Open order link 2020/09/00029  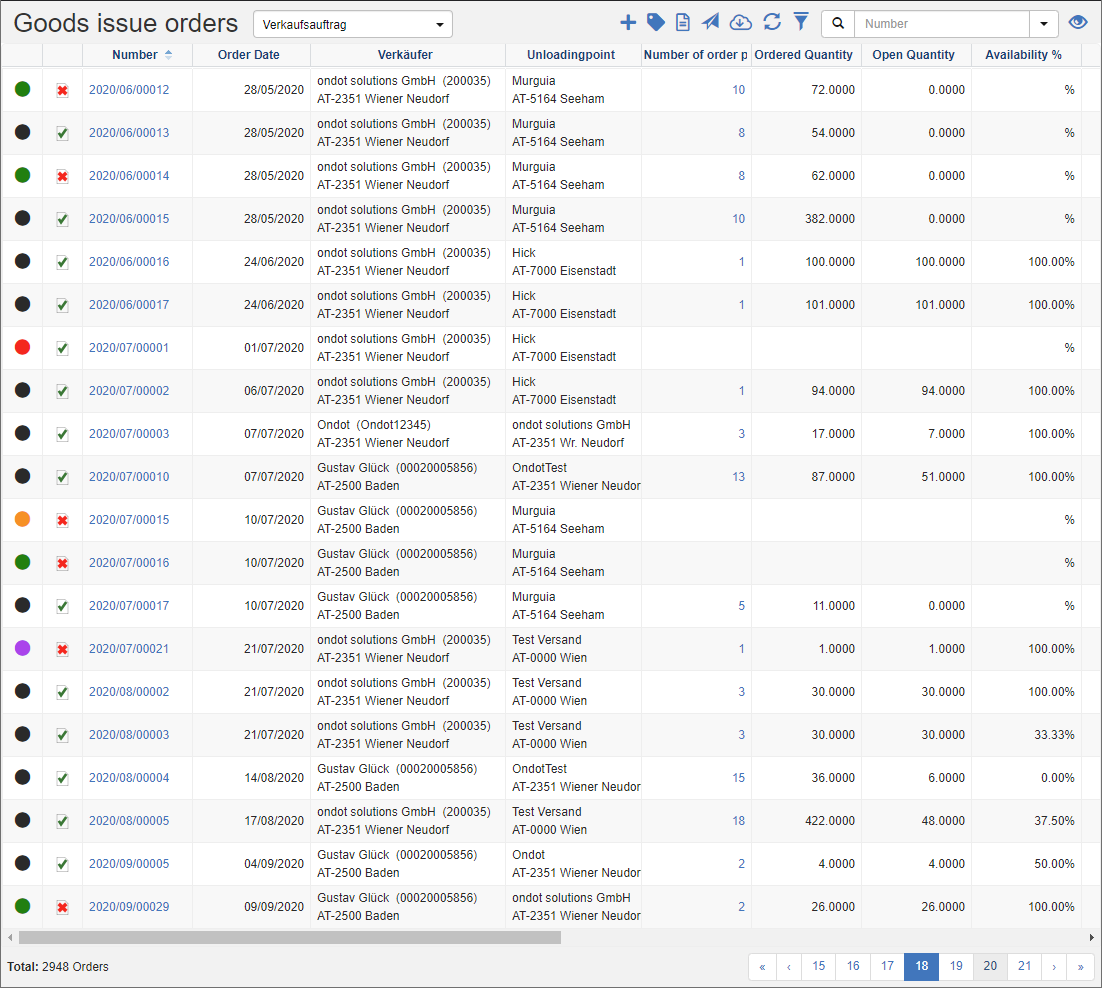129,907
